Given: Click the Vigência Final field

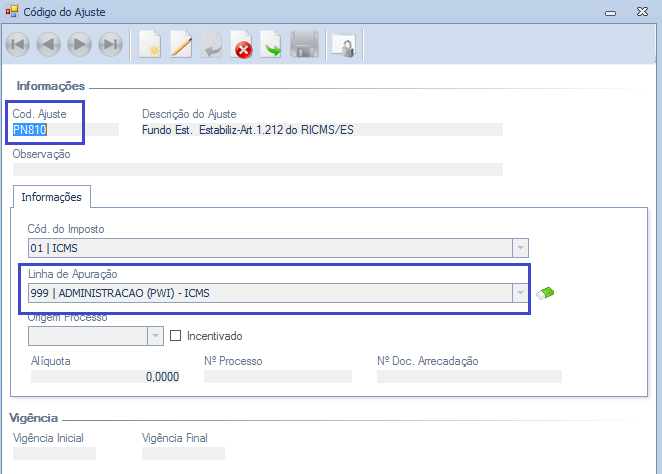Looking at the screenshot, I should [183, 453].
